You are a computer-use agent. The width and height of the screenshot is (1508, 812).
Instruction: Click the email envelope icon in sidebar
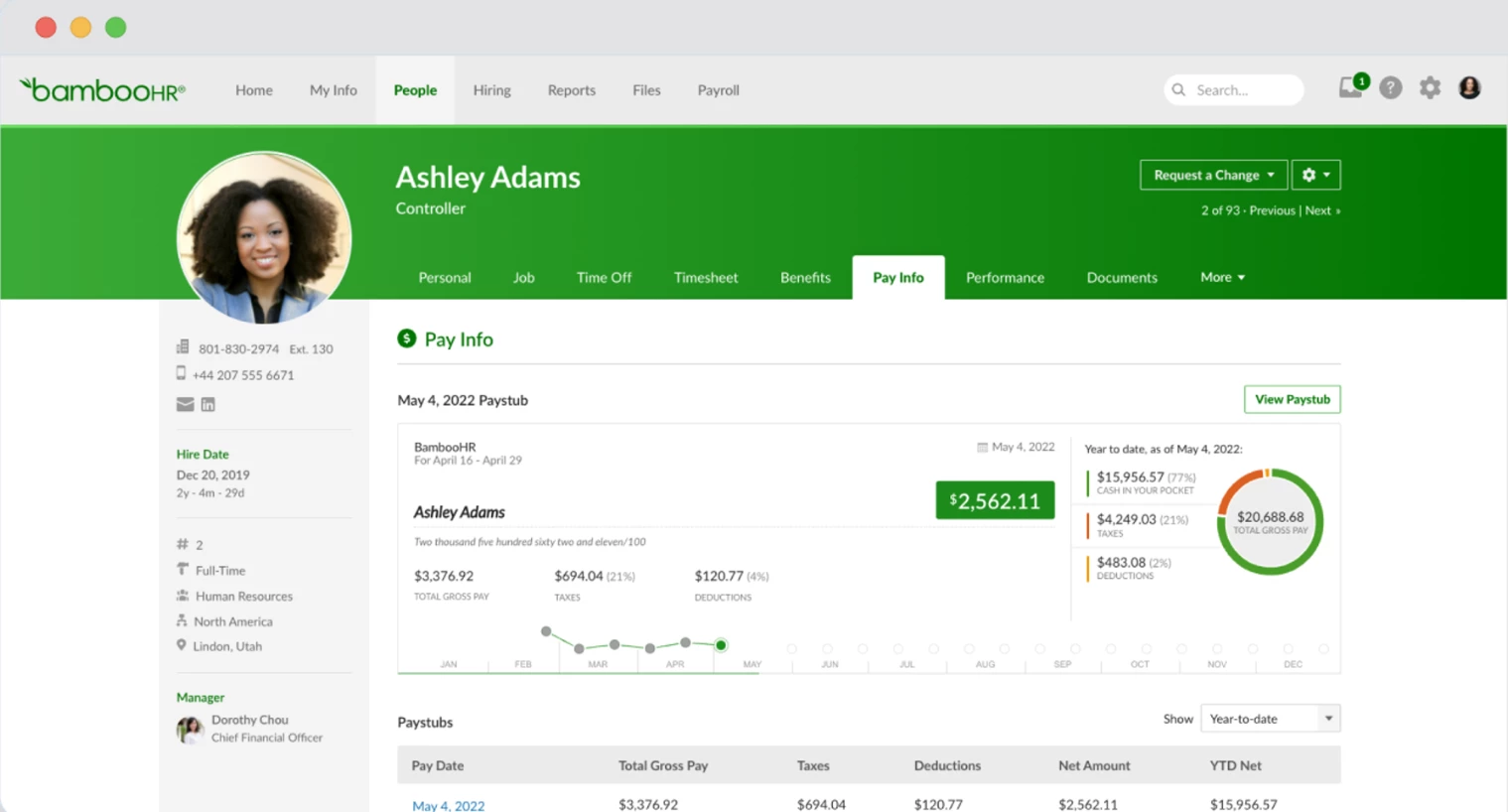pyautogui.click(x=185, y=404)
